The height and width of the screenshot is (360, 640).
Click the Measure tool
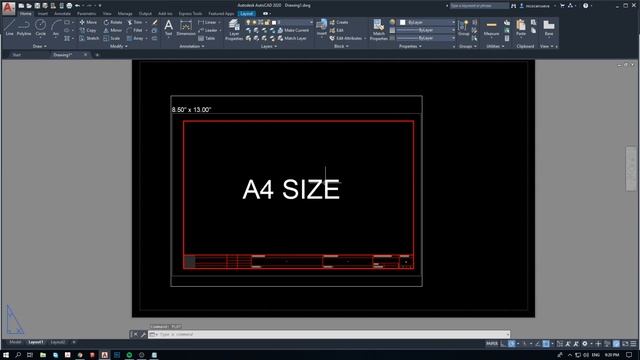(x=491, y=28)
